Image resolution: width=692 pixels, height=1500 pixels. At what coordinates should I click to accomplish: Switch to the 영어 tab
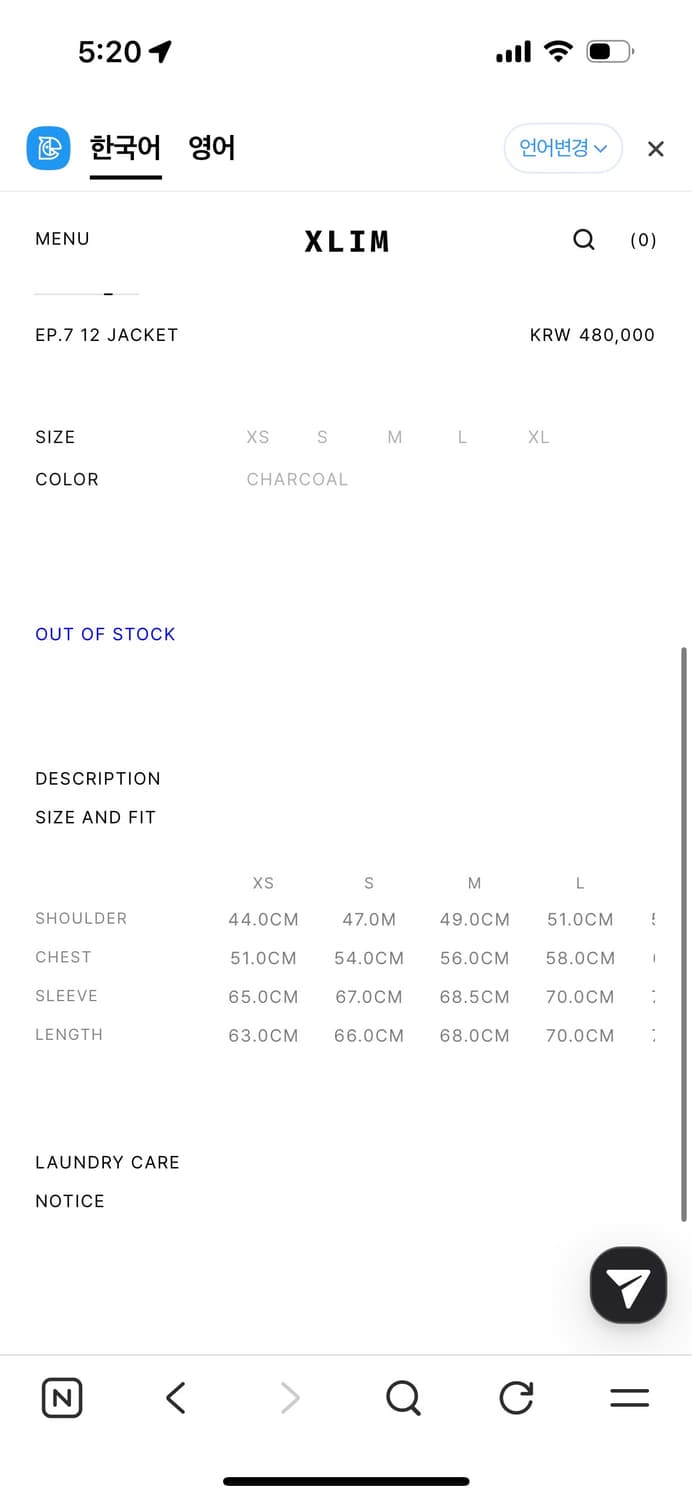pos(212,149)
